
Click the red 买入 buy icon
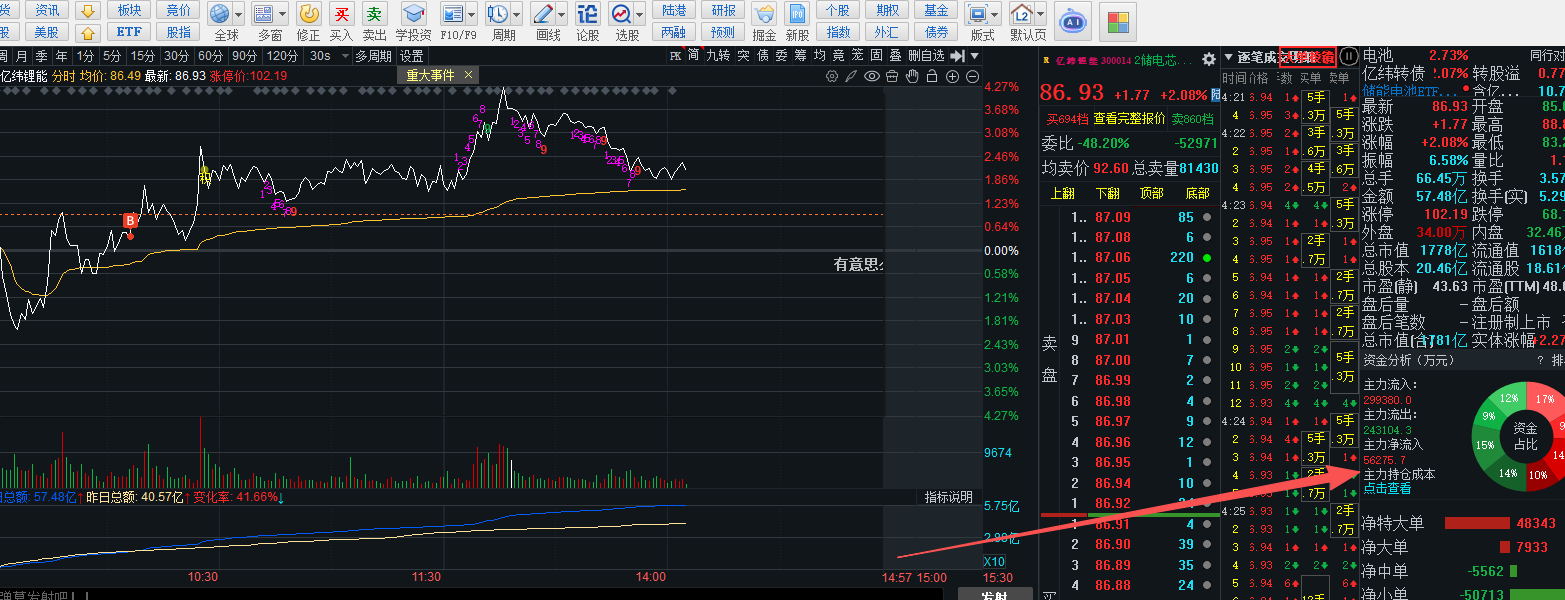341,14
